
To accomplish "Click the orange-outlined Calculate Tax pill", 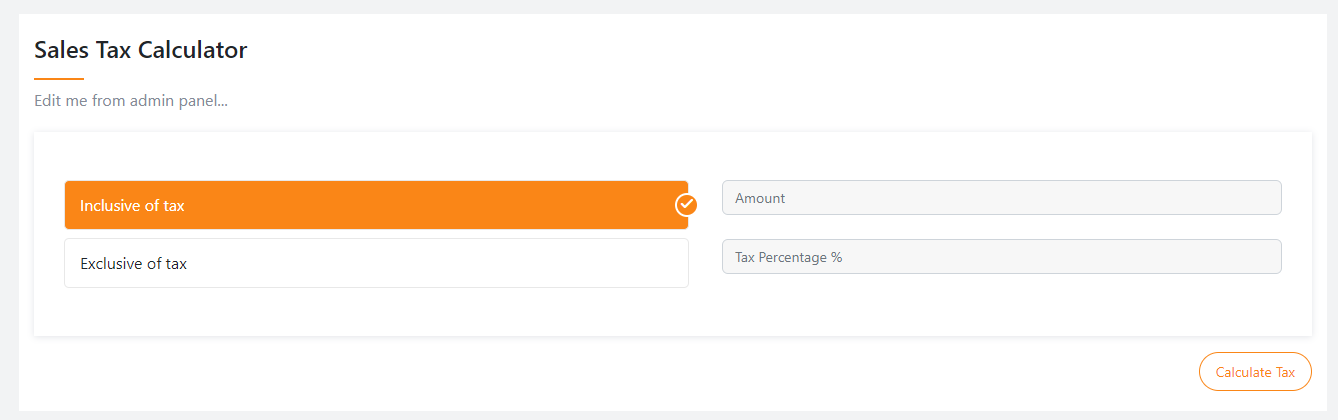I will (x=1255, y=372).
